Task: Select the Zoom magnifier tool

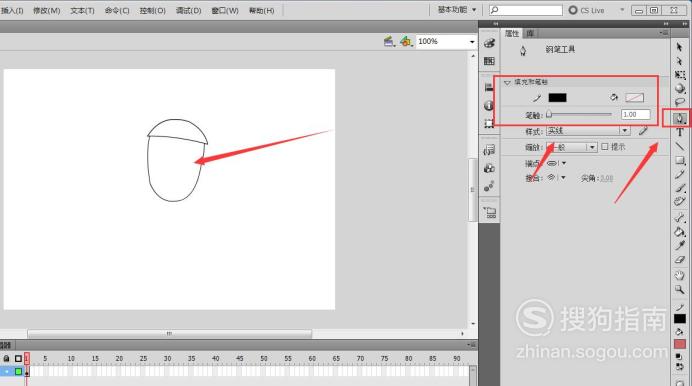Action: point(680,289)
